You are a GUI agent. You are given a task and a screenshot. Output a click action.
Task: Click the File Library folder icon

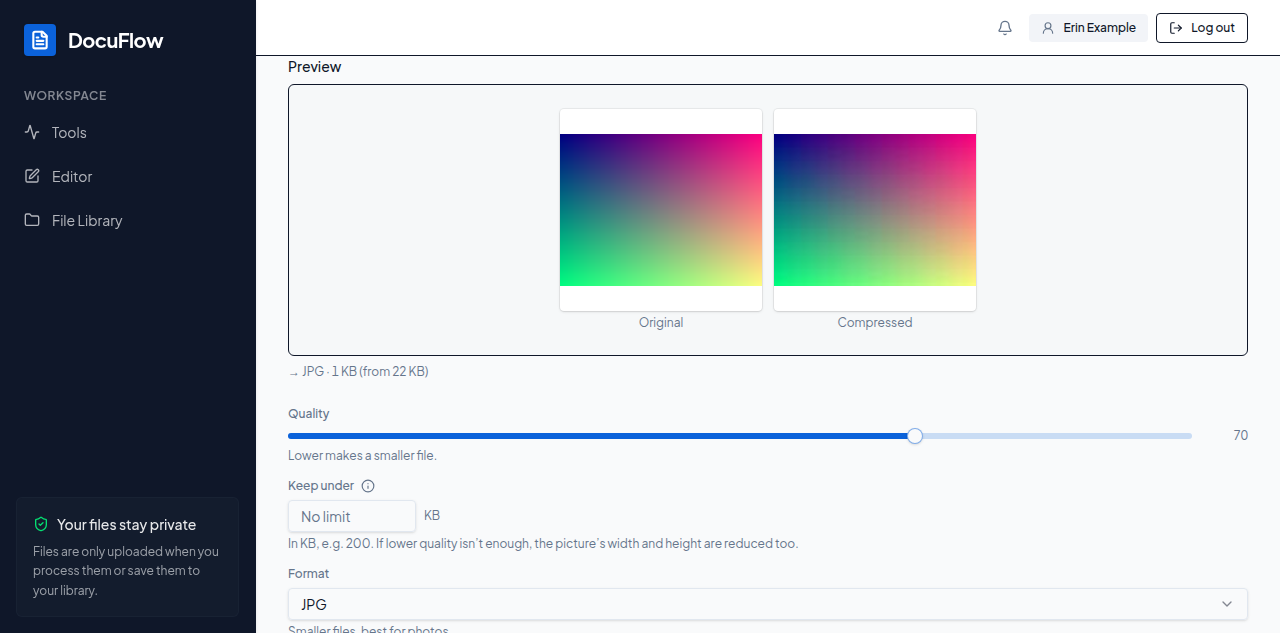32,220
